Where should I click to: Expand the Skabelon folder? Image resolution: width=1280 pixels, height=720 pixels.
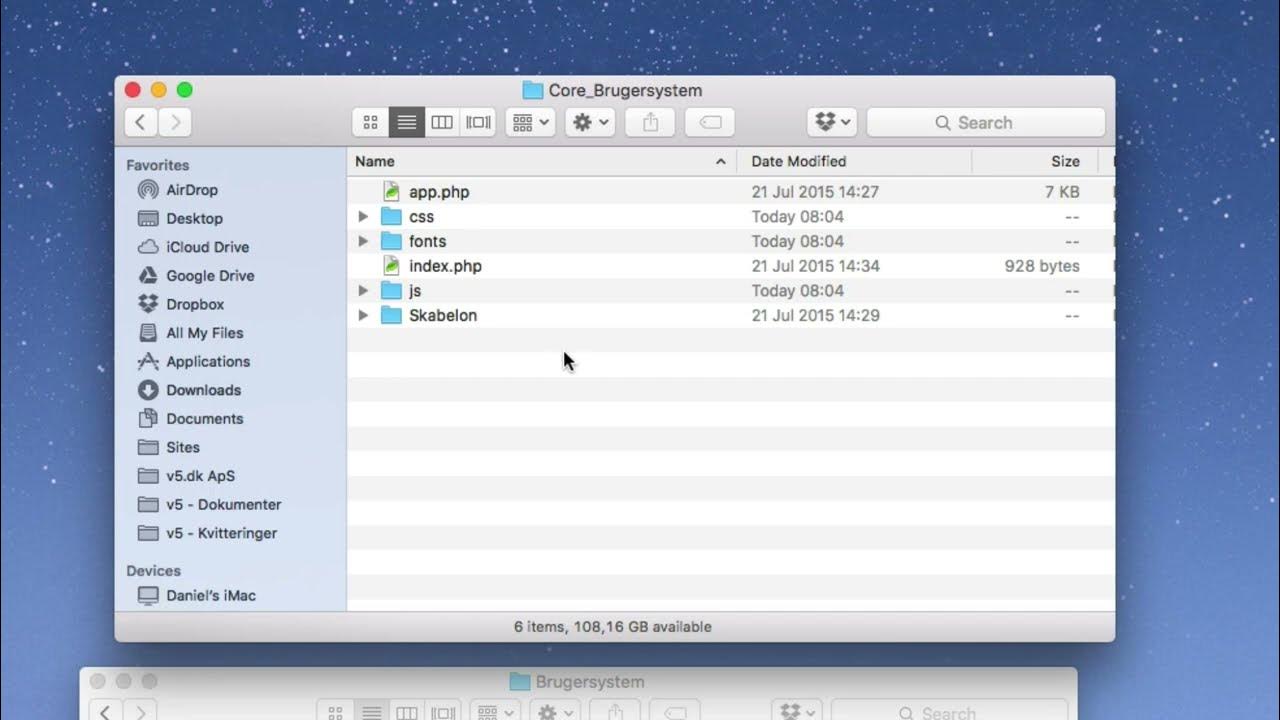click(363, 315)
